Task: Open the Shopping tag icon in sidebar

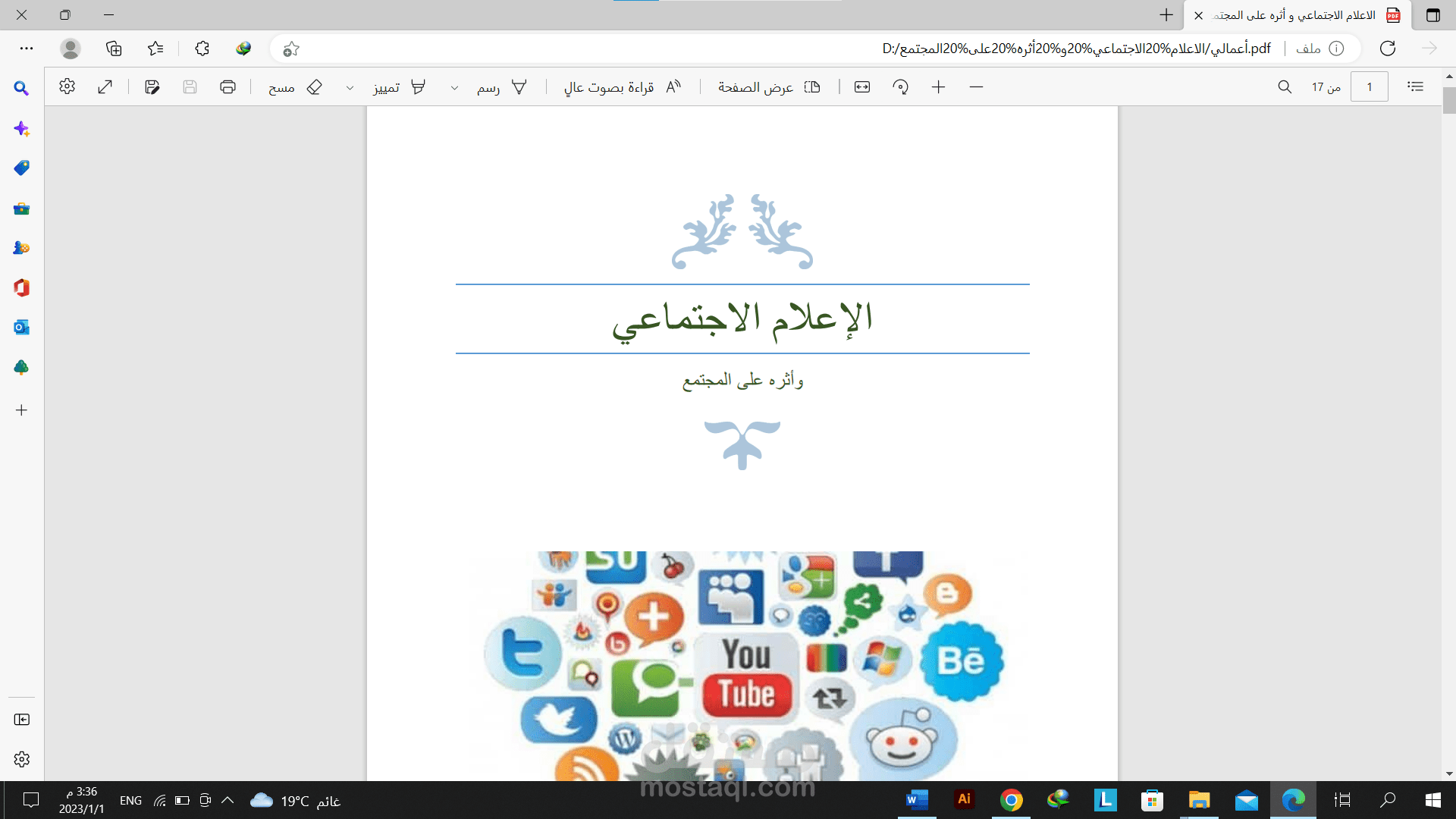Action: [21, 168]
